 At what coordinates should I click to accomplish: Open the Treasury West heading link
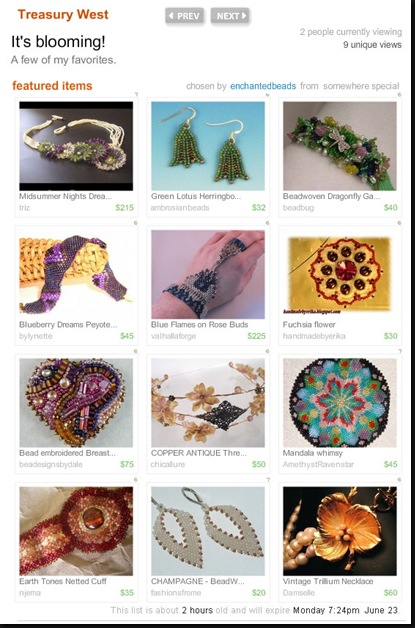coord(63,14)
